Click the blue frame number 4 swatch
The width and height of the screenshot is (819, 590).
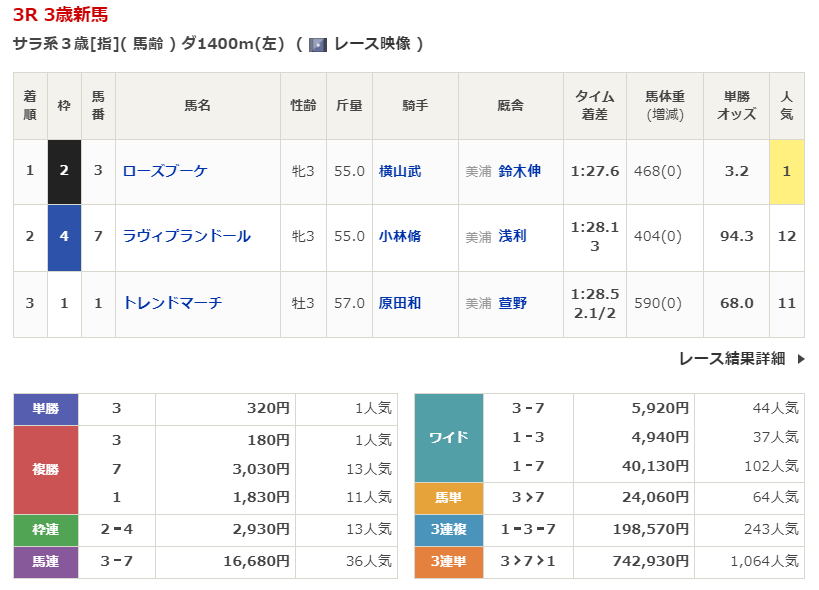tap(64, 237)
